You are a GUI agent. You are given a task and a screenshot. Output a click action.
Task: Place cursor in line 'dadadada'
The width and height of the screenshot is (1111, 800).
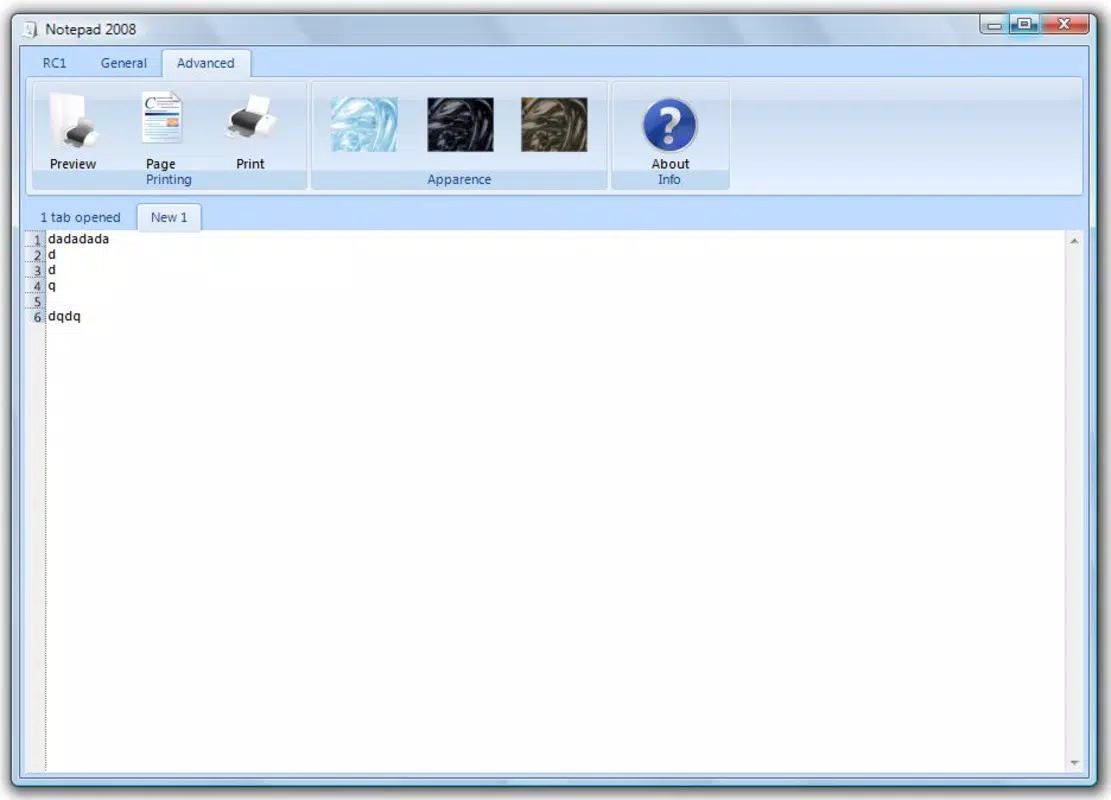tap(78, 239)
